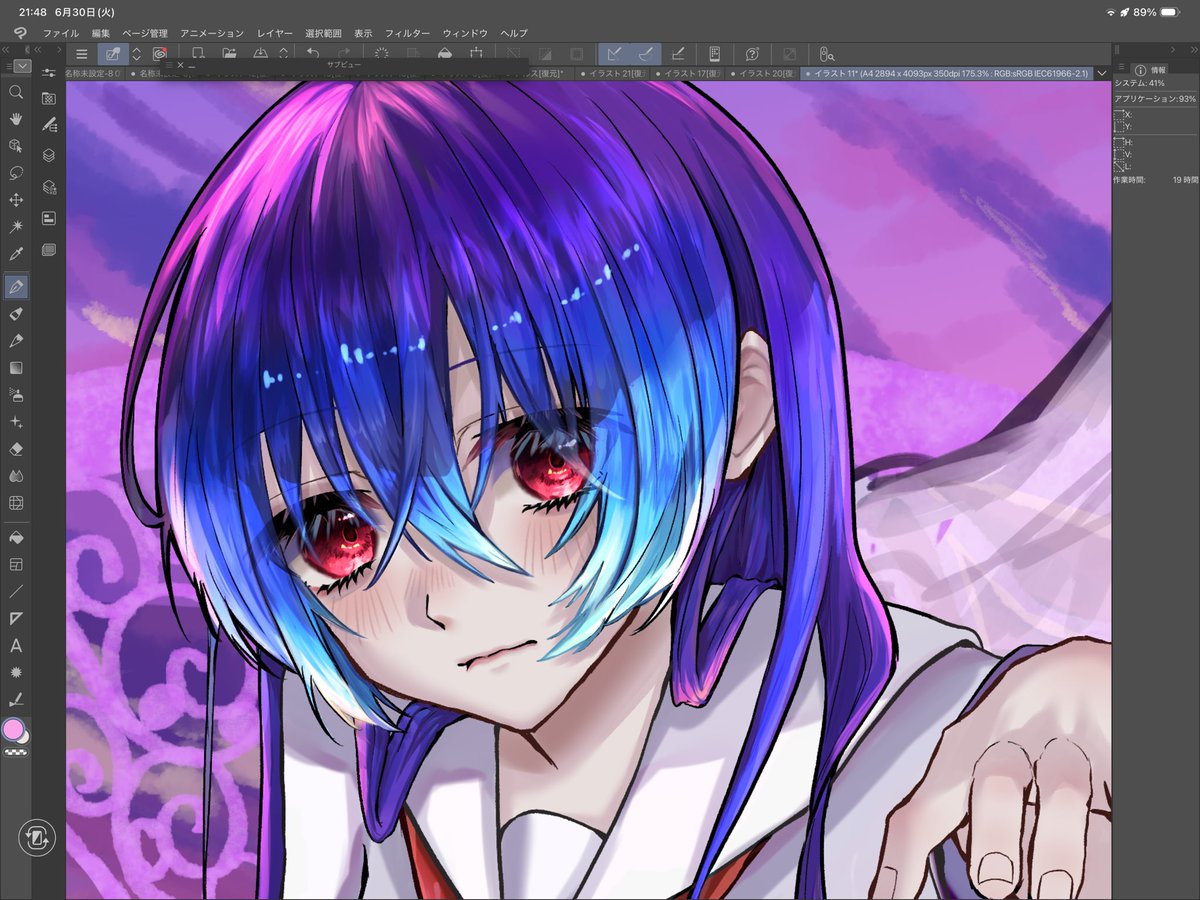The image size is (1200, 900).
Task: Open the Tool Property panel icon
Action: point(48,98)
